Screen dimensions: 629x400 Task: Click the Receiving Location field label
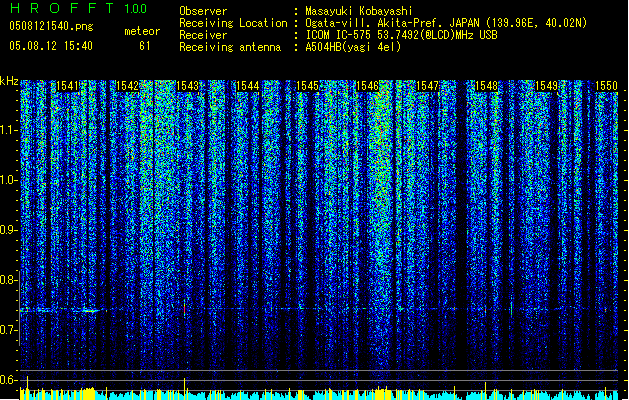click(x=233, y=23)
